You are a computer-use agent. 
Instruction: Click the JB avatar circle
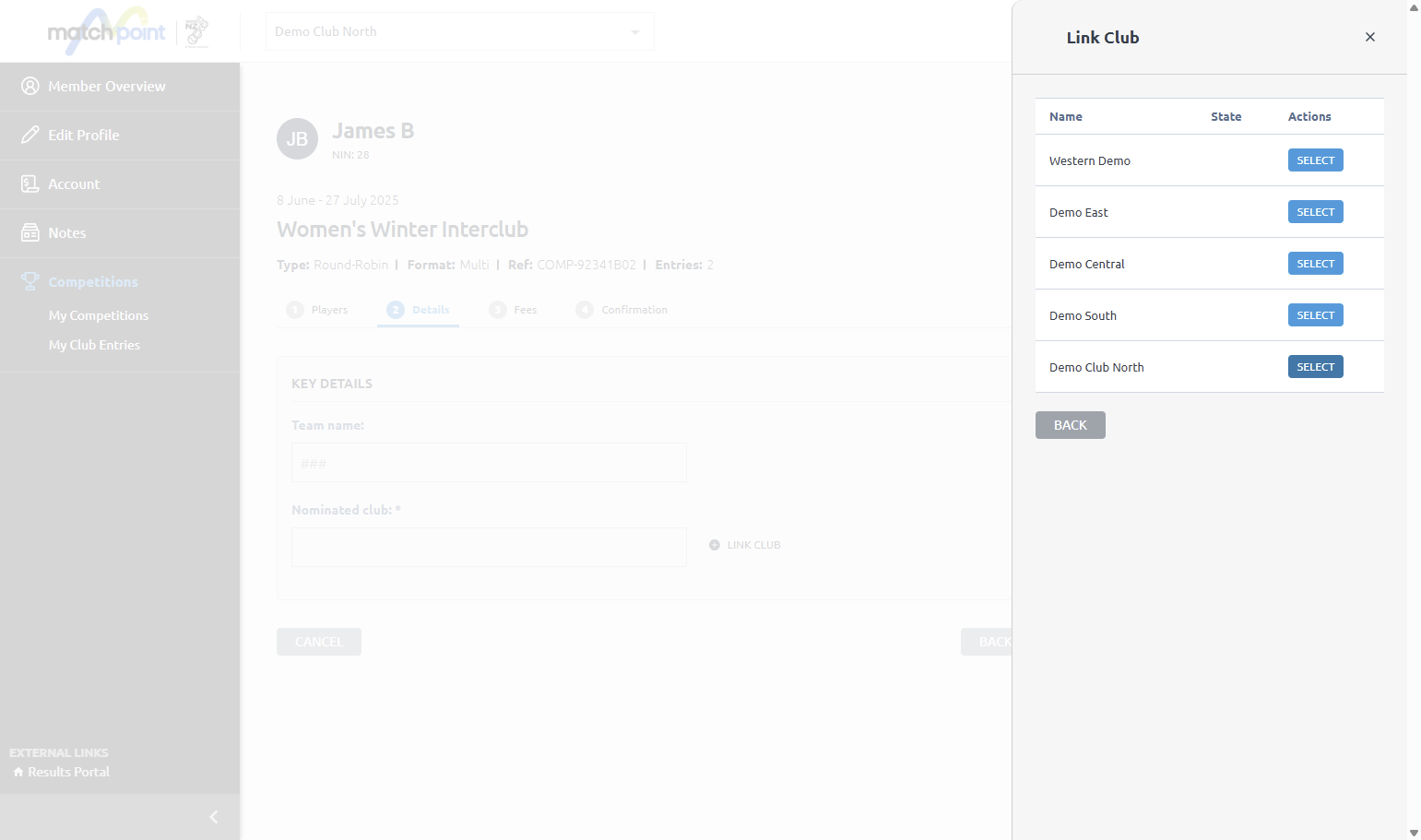[297, 139]
